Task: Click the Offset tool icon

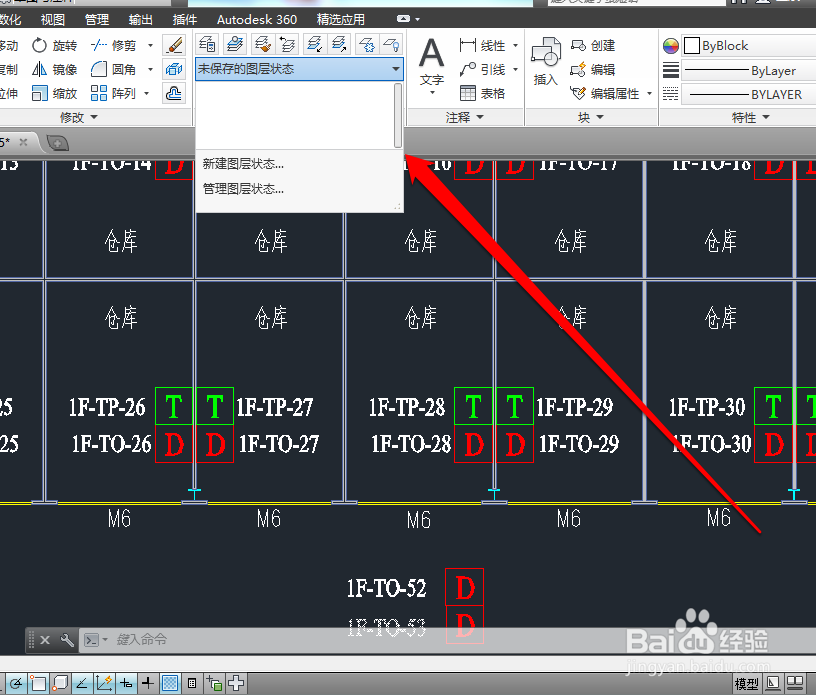Action: click(174, 94)
